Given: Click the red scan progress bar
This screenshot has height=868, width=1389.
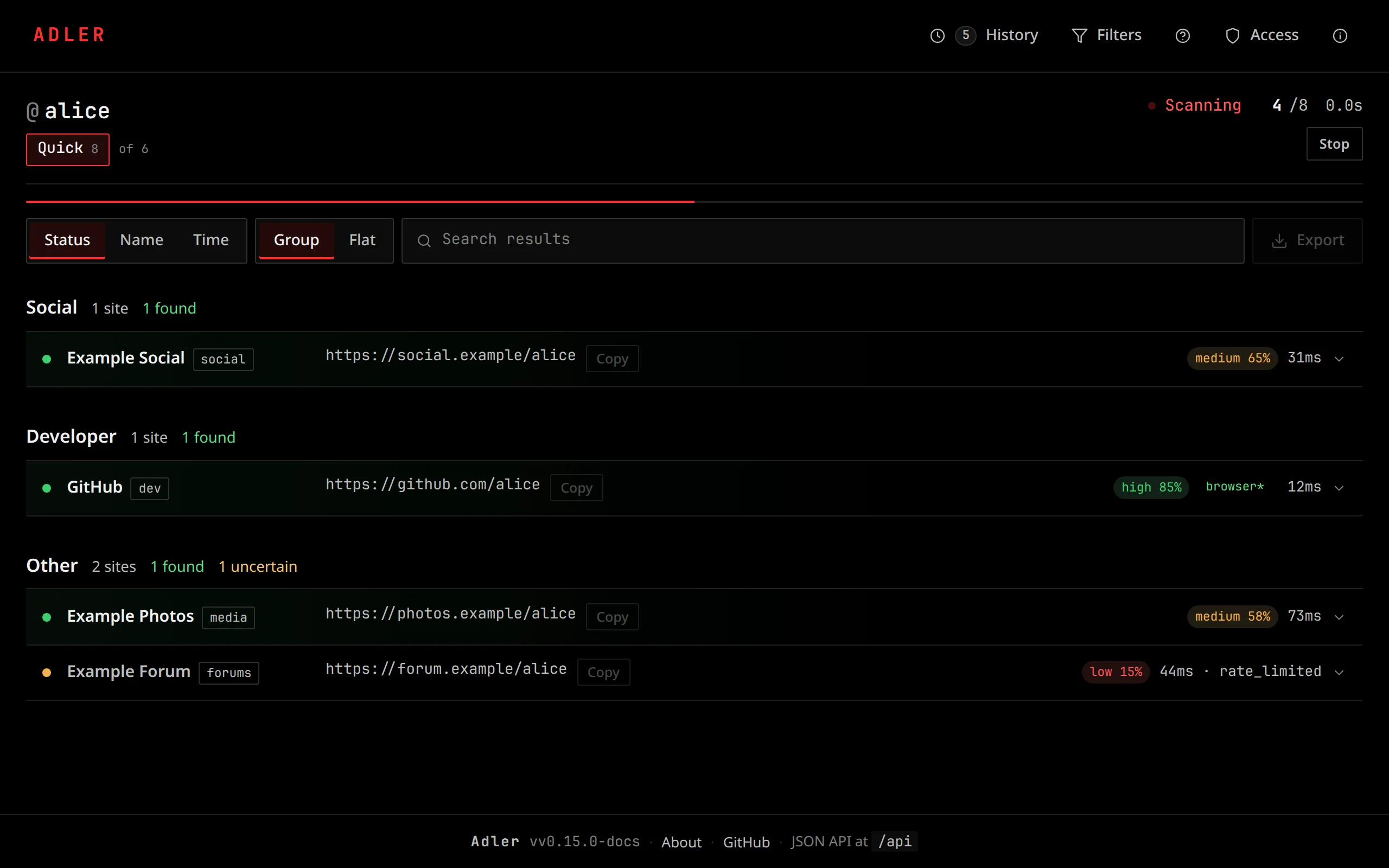Looking at the screenshot, I should (x=360, y=201).
